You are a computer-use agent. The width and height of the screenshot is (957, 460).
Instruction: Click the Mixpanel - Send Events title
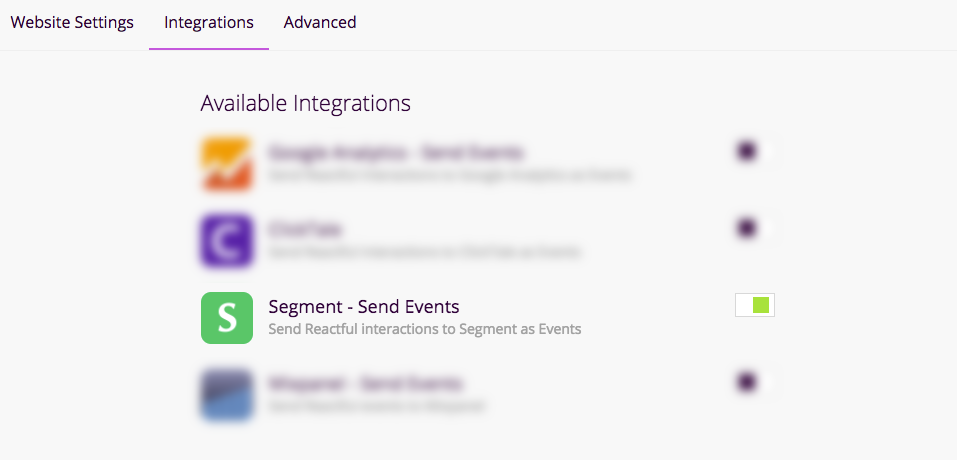[x=366, y=383]
